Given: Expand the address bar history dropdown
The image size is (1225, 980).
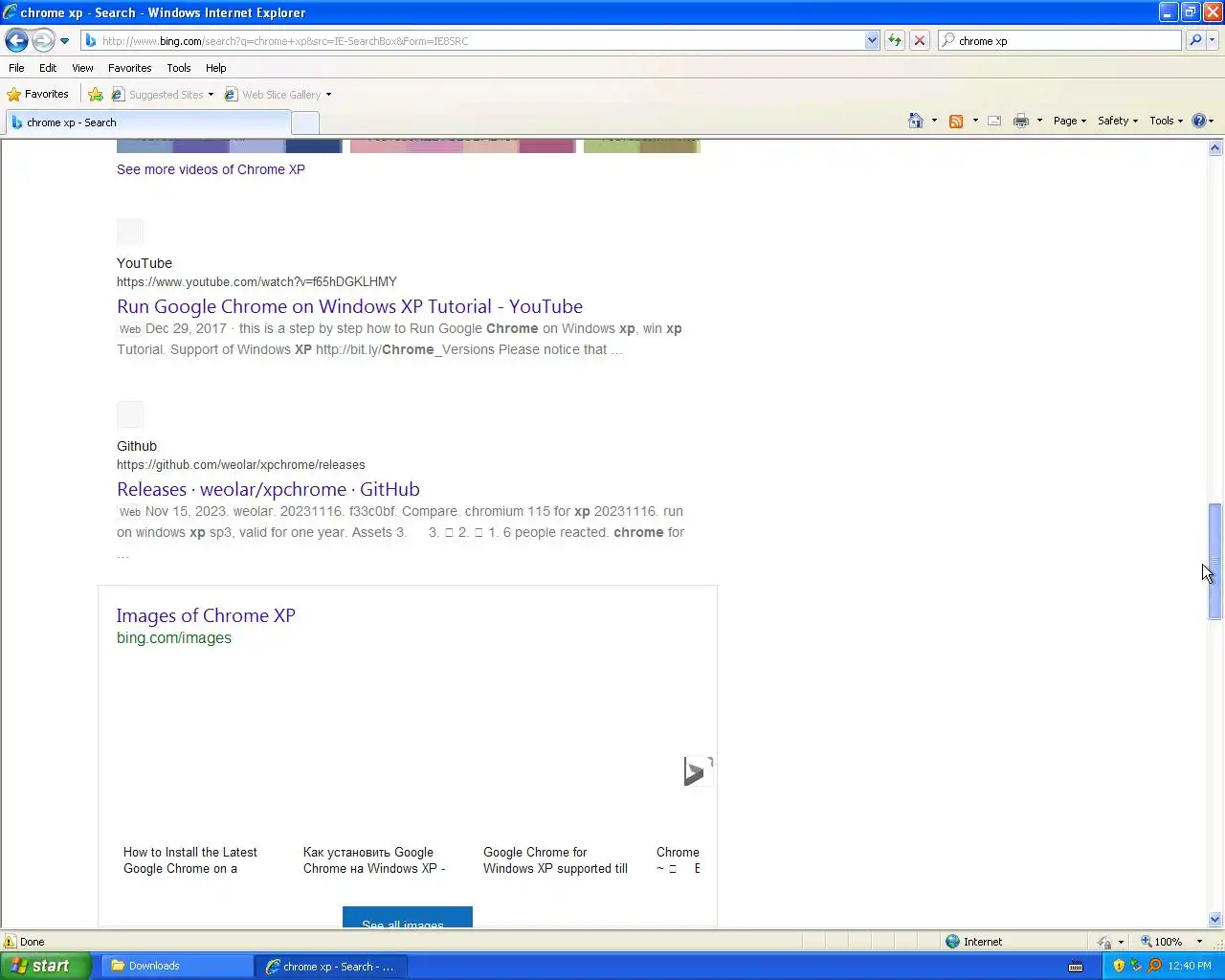Looking at the screenshot, I should point(872,40).
